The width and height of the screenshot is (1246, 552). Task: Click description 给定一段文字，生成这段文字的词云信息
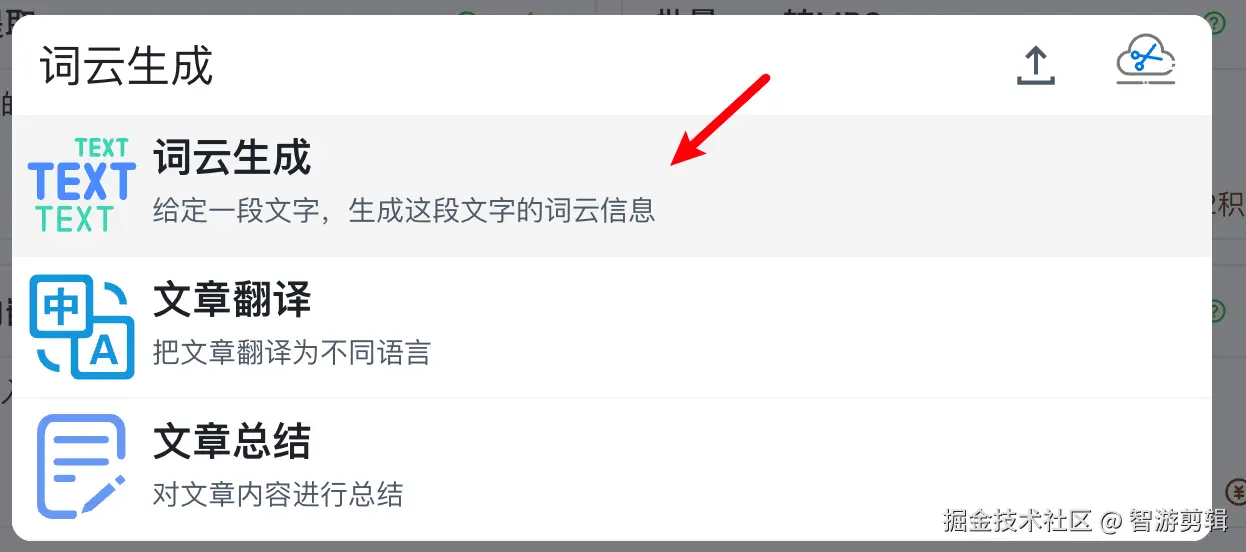(404, 211)
